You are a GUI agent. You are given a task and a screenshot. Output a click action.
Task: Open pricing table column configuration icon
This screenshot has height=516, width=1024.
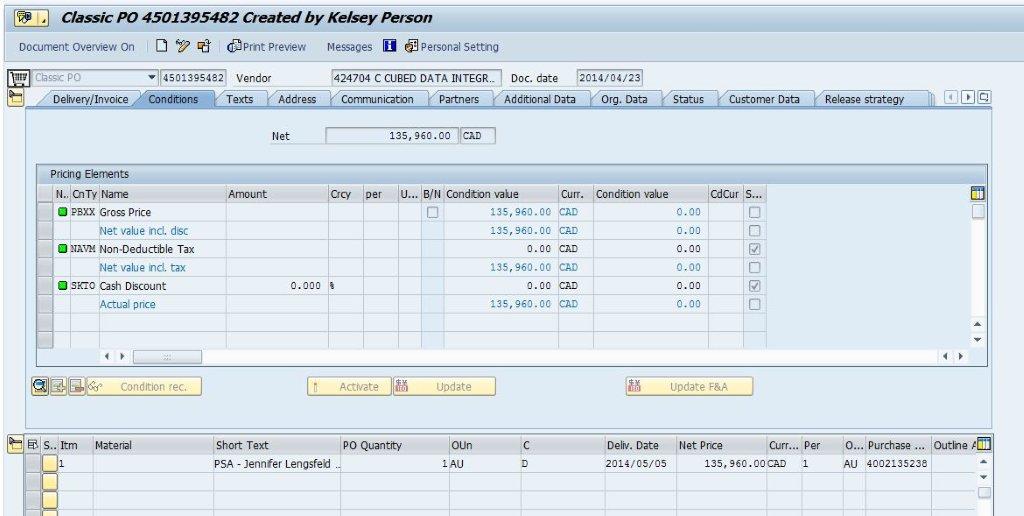click(x=978, y=193)
